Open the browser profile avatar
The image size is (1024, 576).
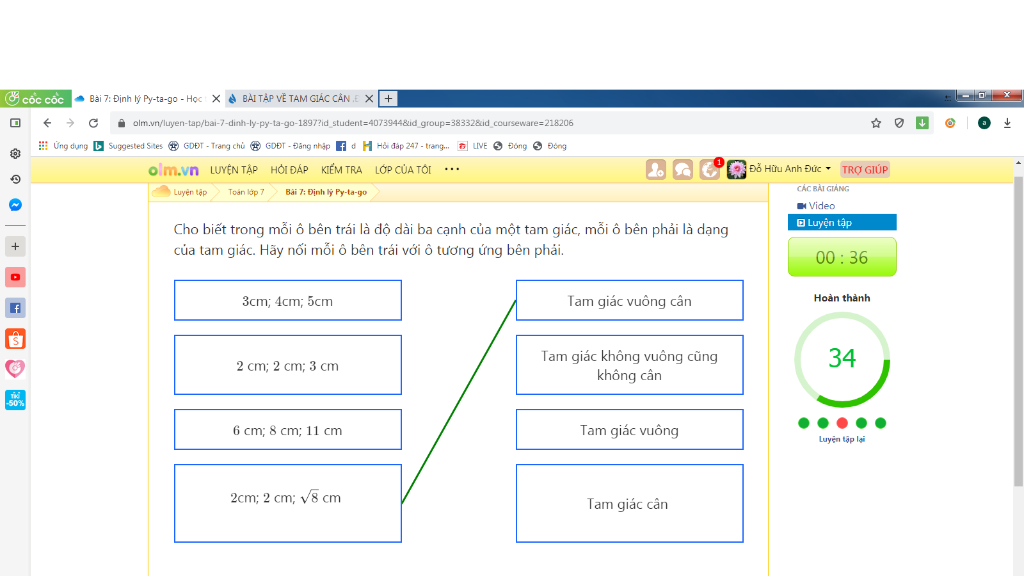click(x=984, y=123)
